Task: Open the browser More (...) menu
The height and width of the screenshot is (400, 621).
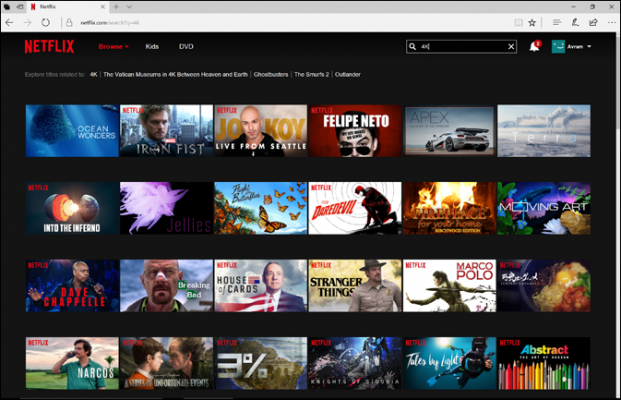Action: point(611,23)
